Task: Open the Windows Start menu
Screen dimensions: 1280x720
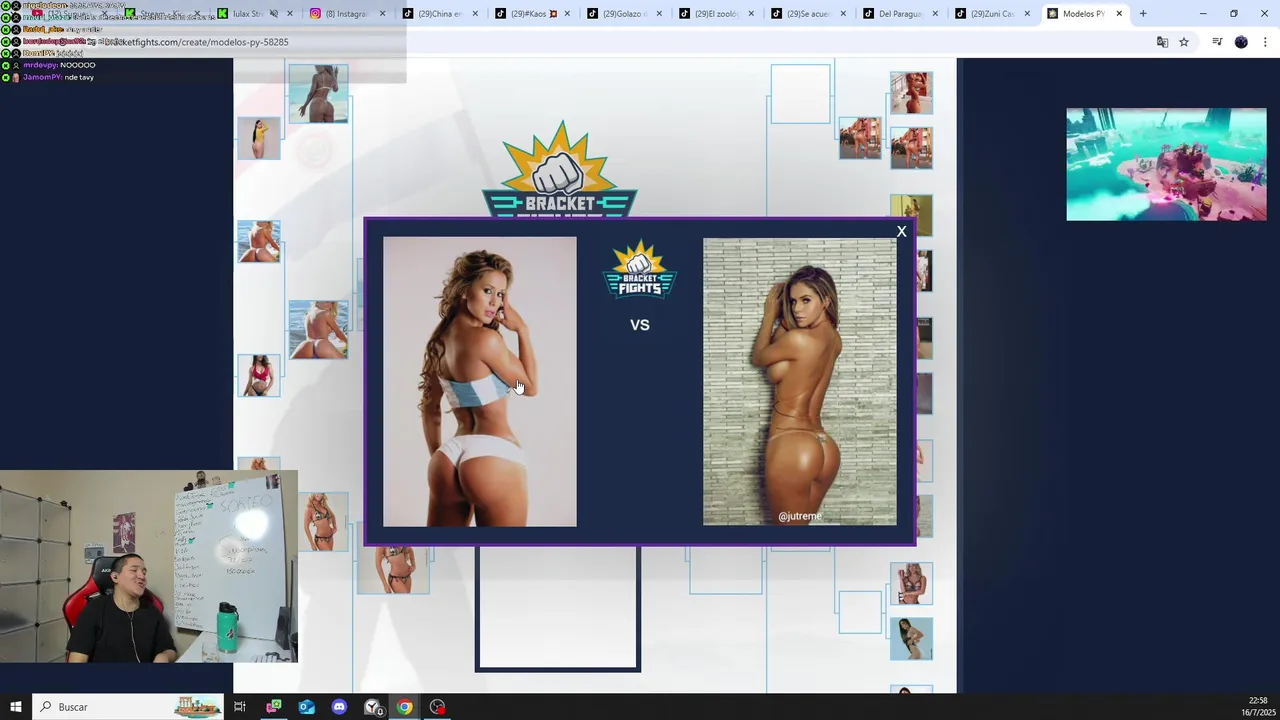Action: pos(15,707)
